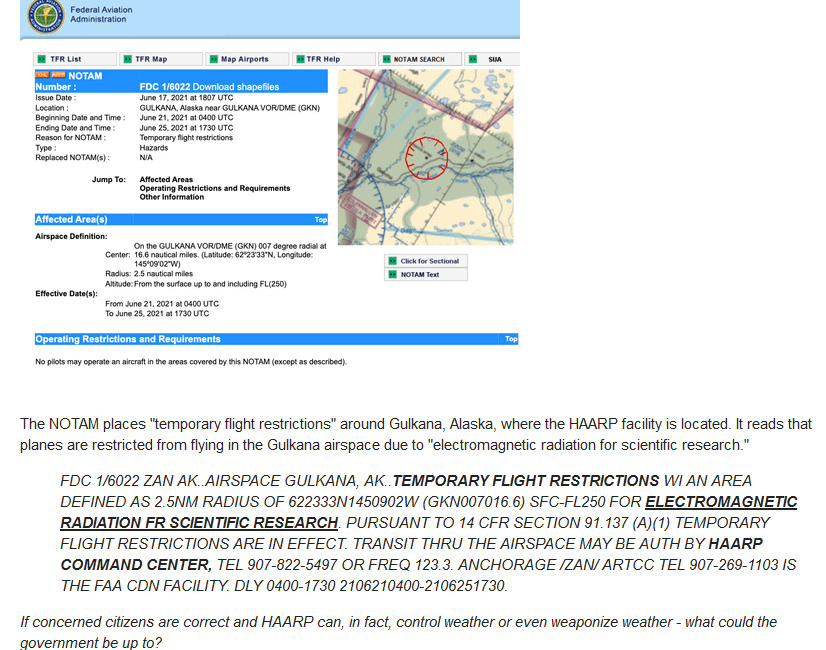The width and height of the screenshot is (826, 650).
Task: Click the From June 21, 2021 at 0400 UTC line
Action: (162, 304)
